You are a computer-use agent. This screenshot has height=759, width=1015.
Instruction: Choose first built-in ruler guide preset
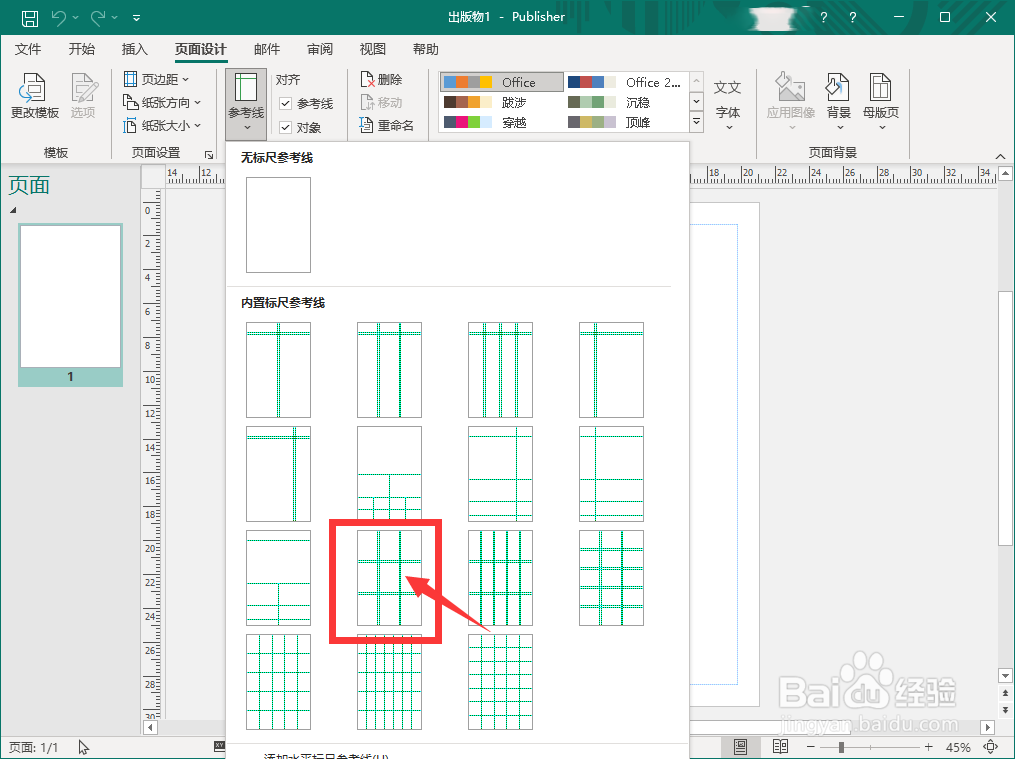[278, 370]
